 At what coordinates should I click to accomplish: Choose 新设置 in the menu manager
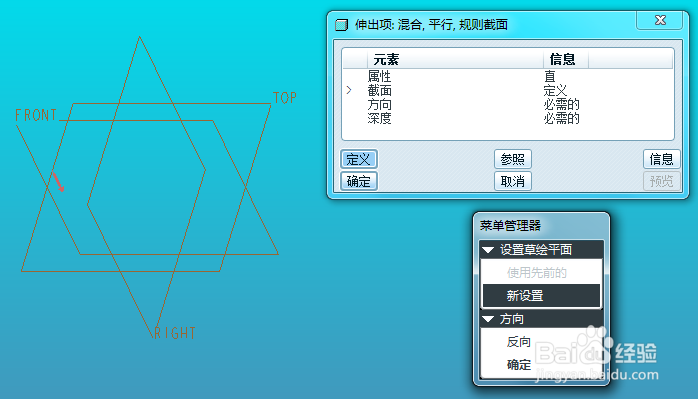pos(541,295)
